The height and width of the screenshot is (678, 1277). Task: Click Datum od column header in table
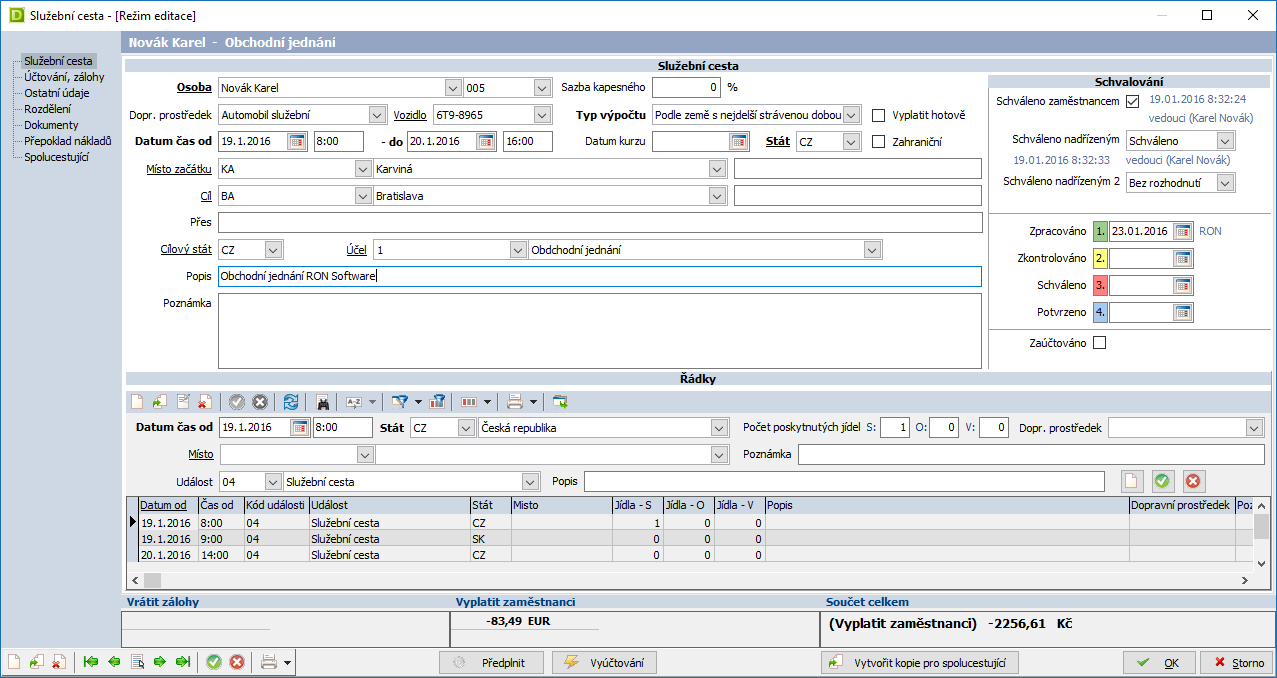click(168, 505)
